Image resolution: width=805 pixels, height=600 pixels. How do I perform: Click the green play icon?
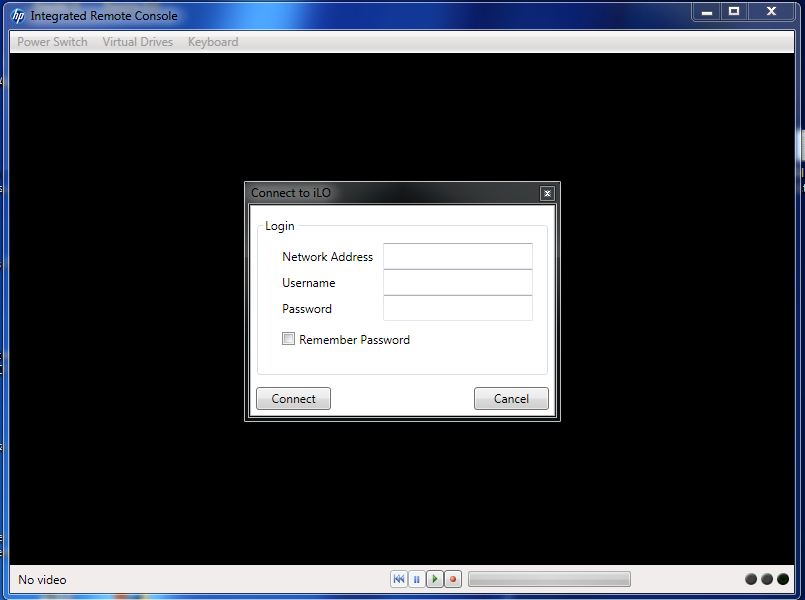(435, 579)
